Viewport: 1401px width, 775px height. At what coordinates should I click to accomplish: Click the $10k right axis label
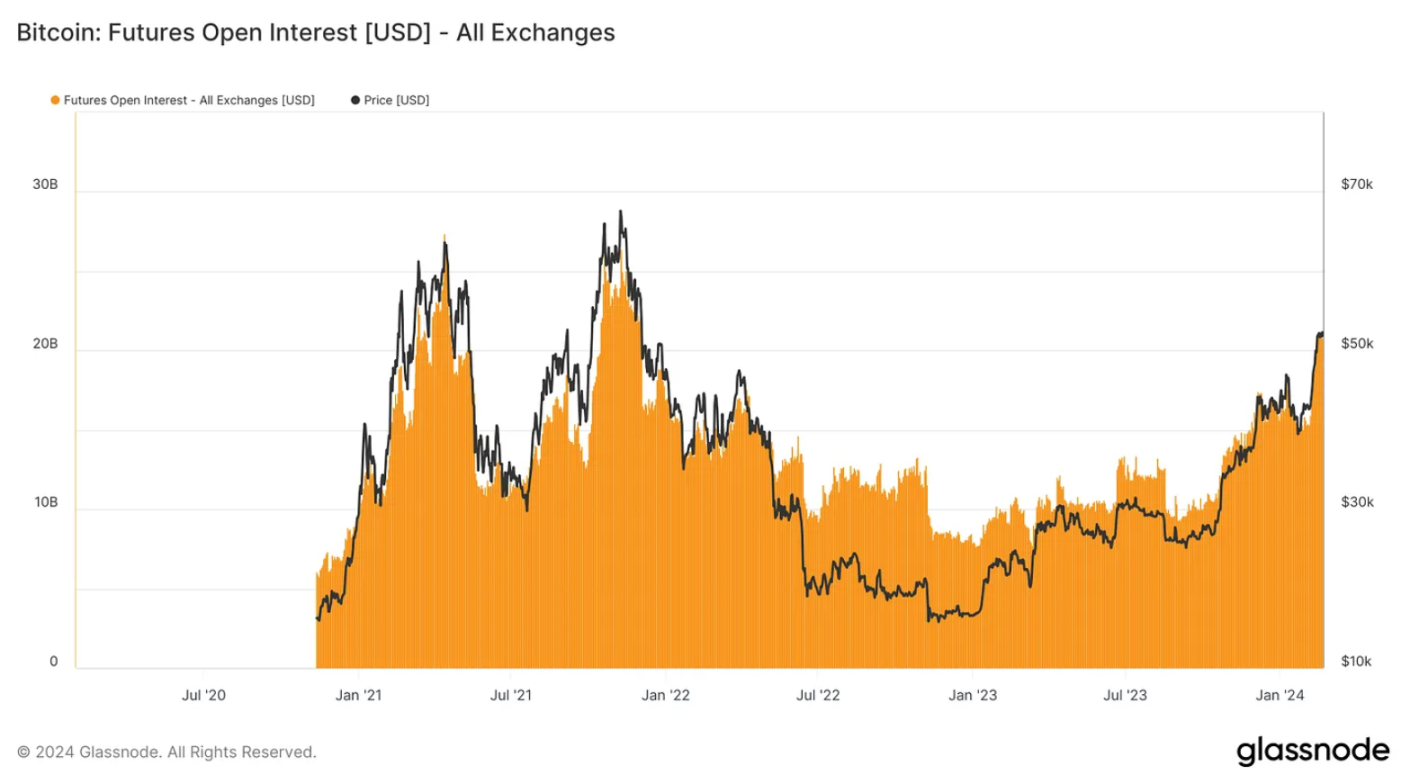[1357, 662]
